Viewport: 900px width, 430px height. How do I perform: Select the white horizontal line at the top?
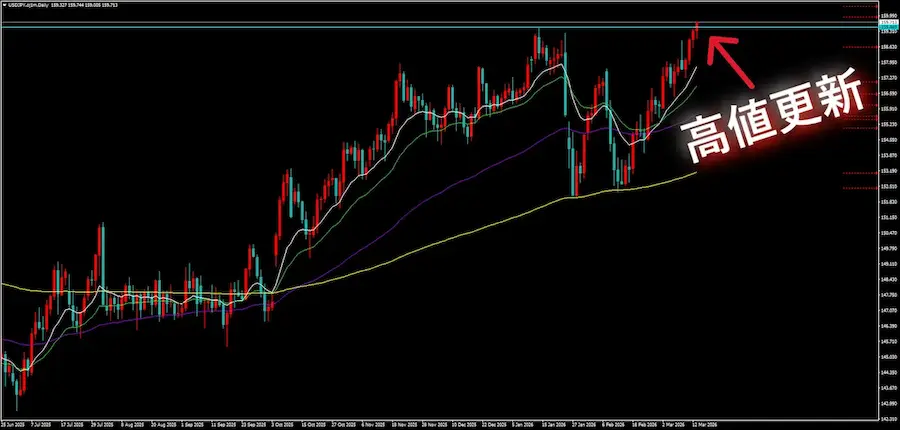300,21
